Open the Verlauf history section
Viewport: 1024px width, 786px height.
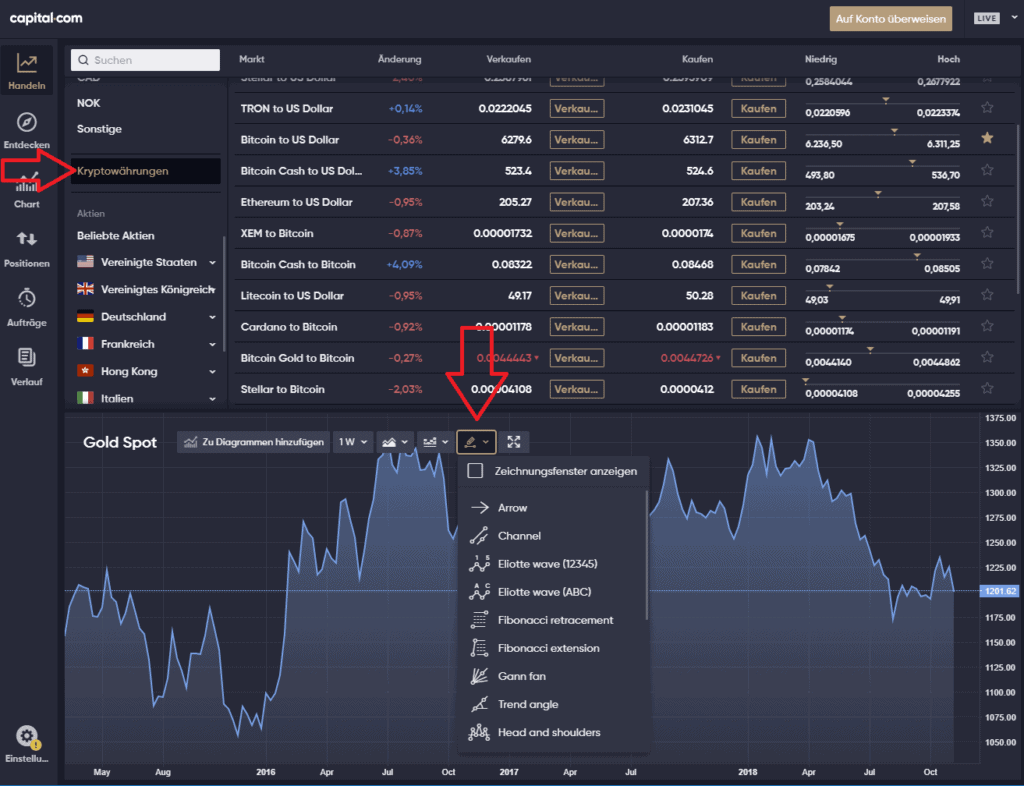(27, 367)
